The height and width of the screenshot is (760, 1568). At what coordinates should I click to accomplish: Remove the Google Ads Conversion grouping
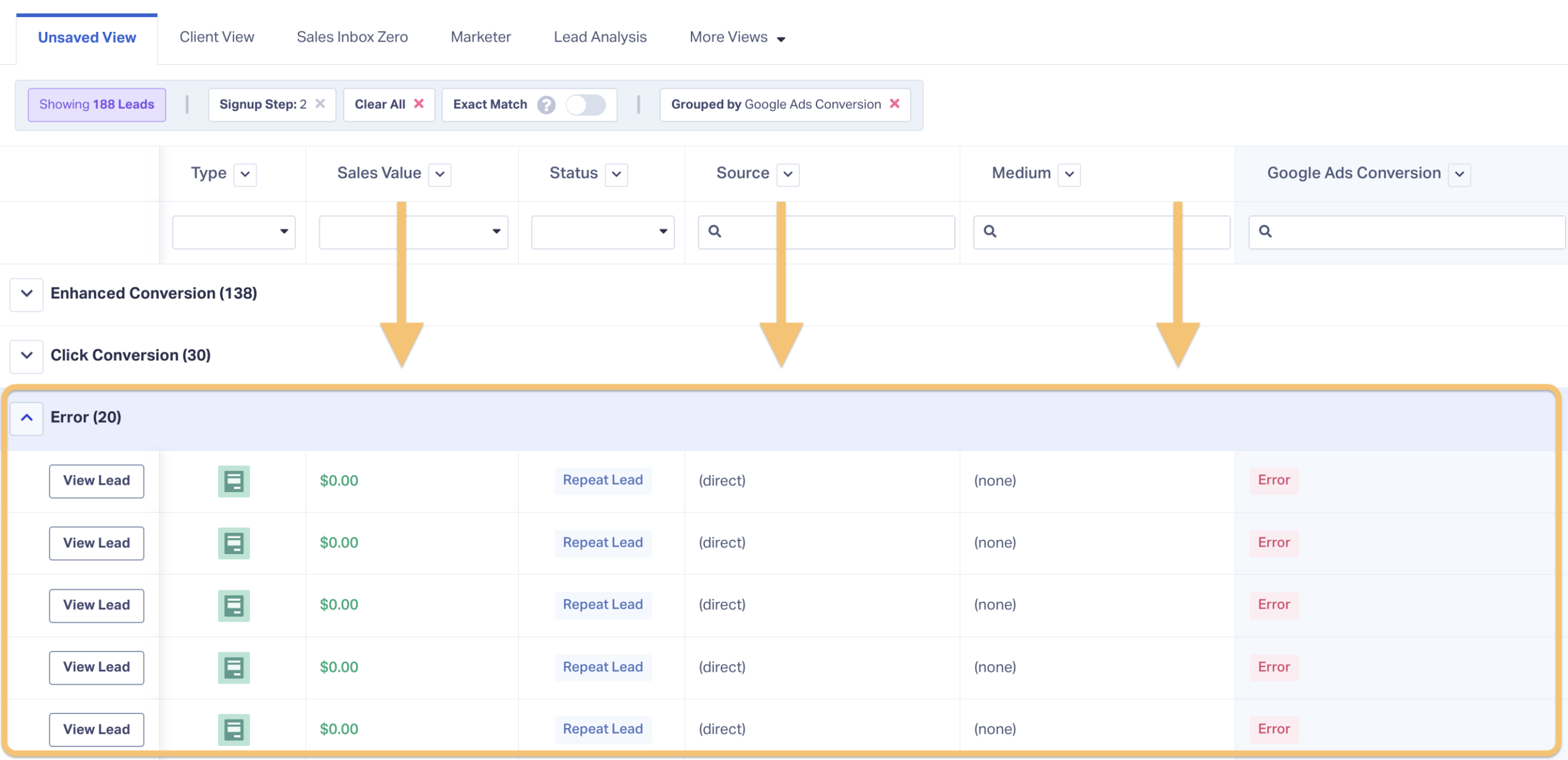895,104
